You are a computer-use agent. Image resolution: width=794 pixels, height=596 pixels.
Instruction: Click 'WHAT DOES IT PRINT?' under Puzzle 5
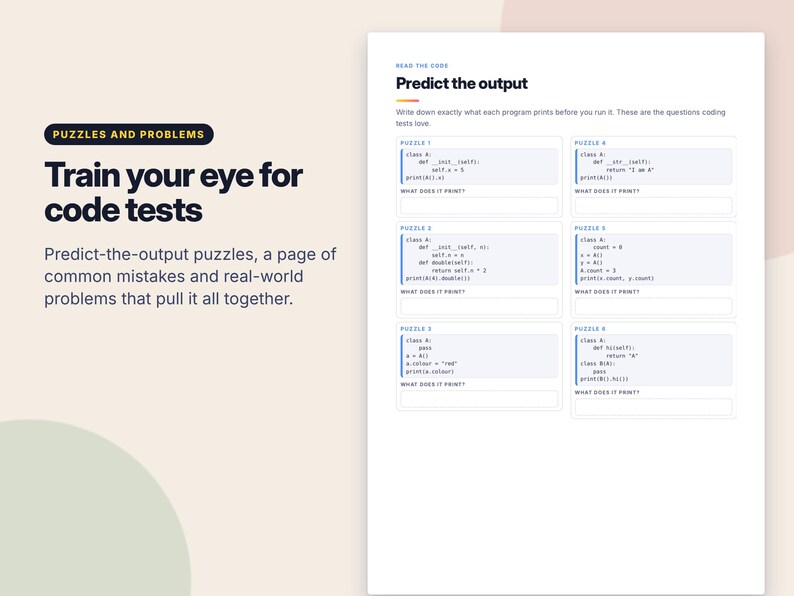click(x=607, y=292)
